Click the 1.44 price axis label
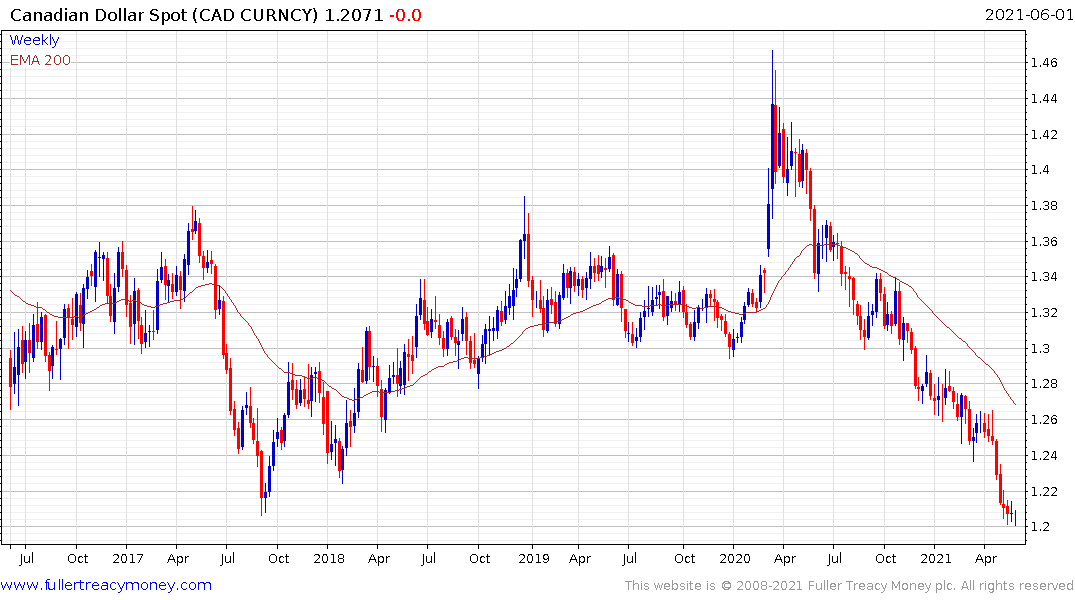The height and width of the screenshot is (600, 1075). 1044,99
